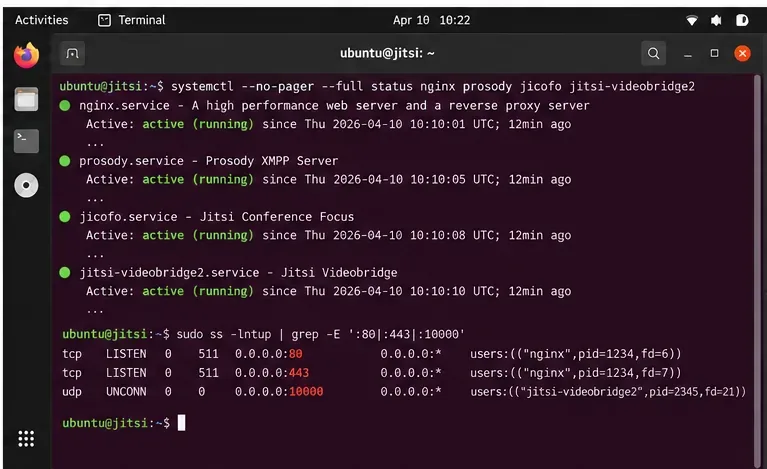Viewport: 767px width, 469px height.
Task: Click 'Jitsi Conference Focus' description text
Action: click(277, 217)
